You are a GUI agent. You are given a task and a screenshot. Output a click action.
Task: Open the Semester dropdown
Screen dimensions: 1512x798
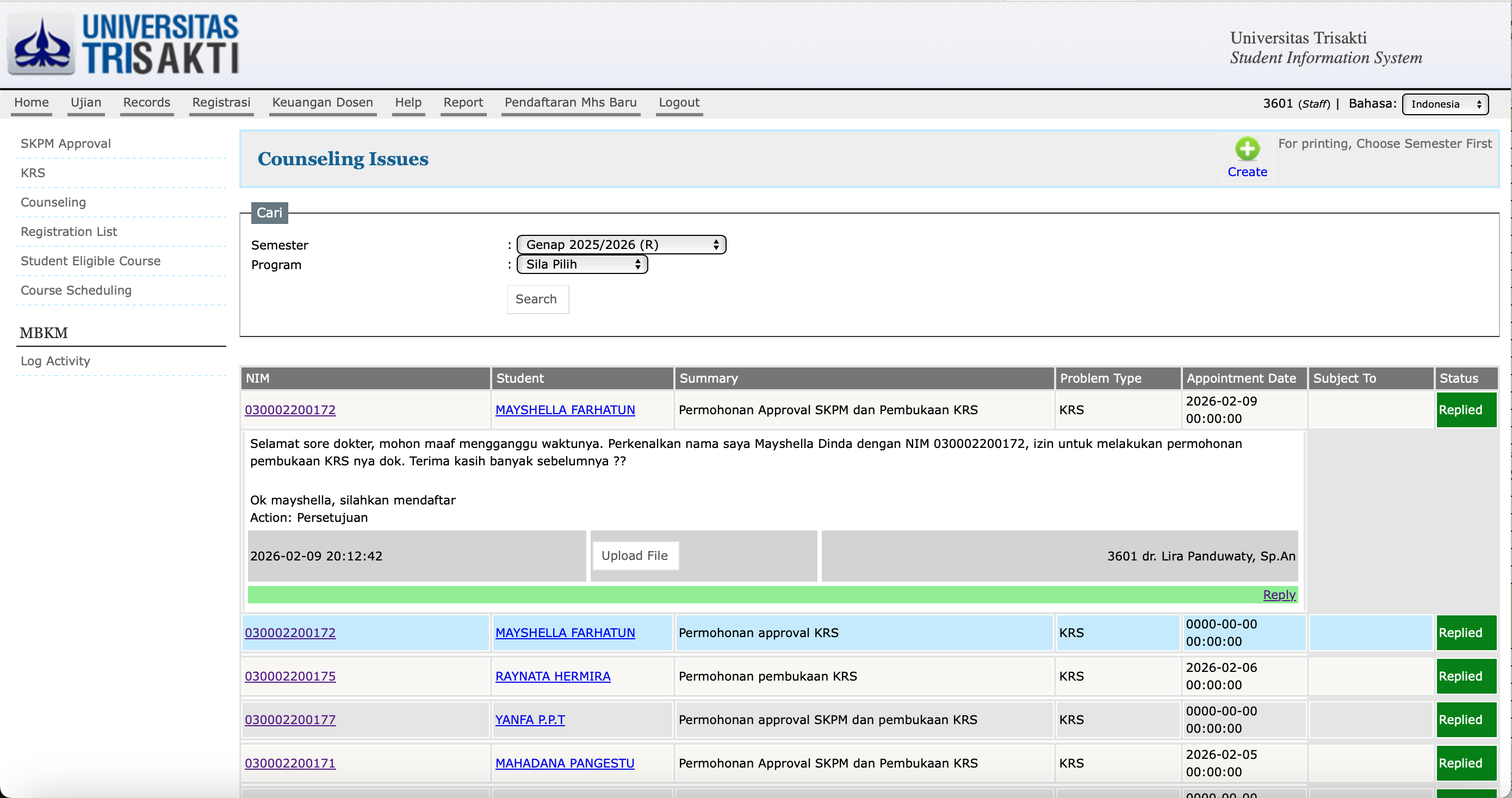click(621, 245)
